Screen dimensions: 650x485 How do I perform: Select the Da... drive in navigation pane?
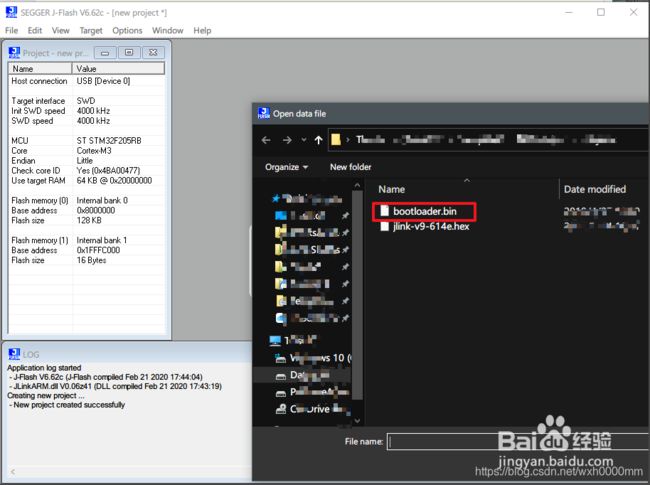click(x=303, y=375)
